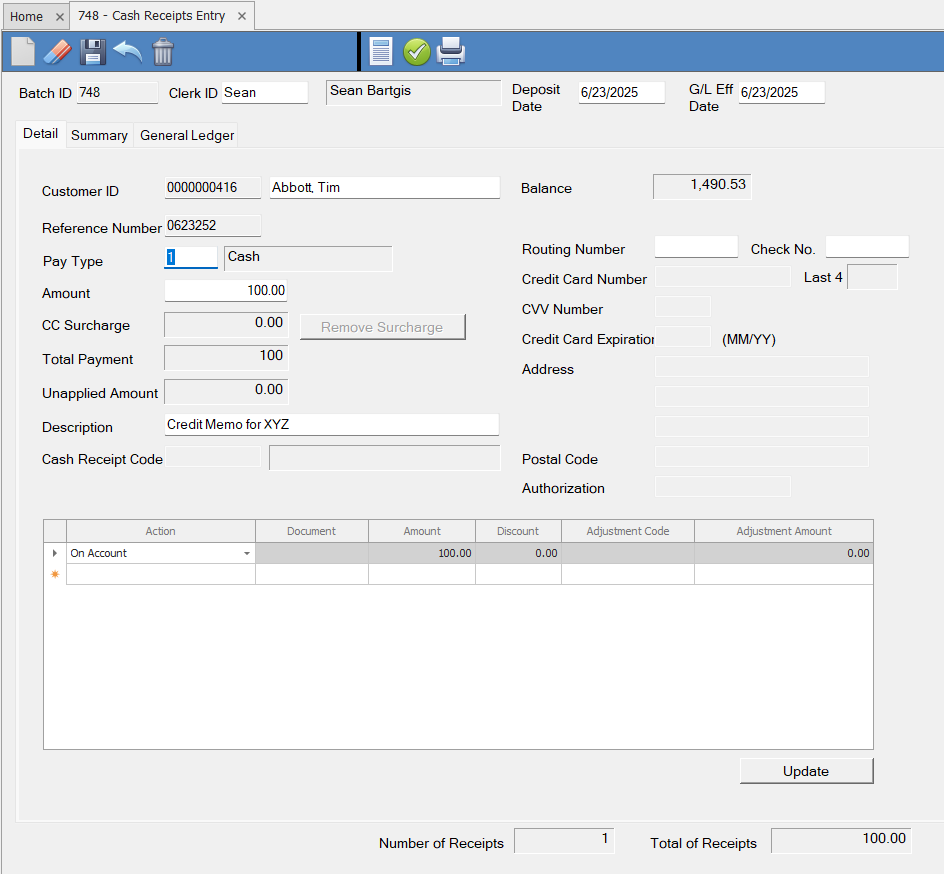Edit the Description field

click(x=332, y=424)
